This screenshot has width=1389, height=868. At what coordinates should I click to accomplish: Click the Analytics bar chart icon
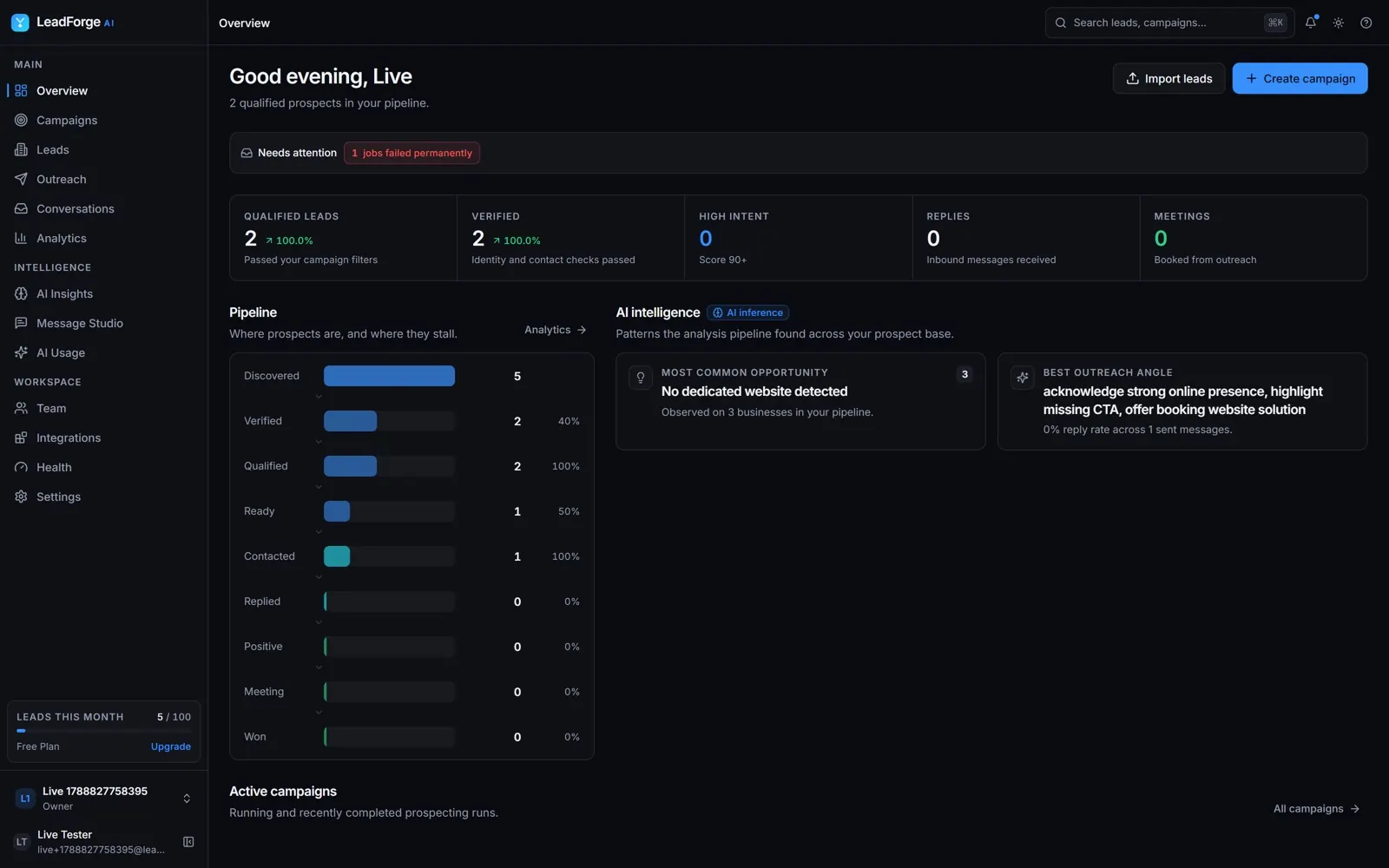click(x=21, y=238)
